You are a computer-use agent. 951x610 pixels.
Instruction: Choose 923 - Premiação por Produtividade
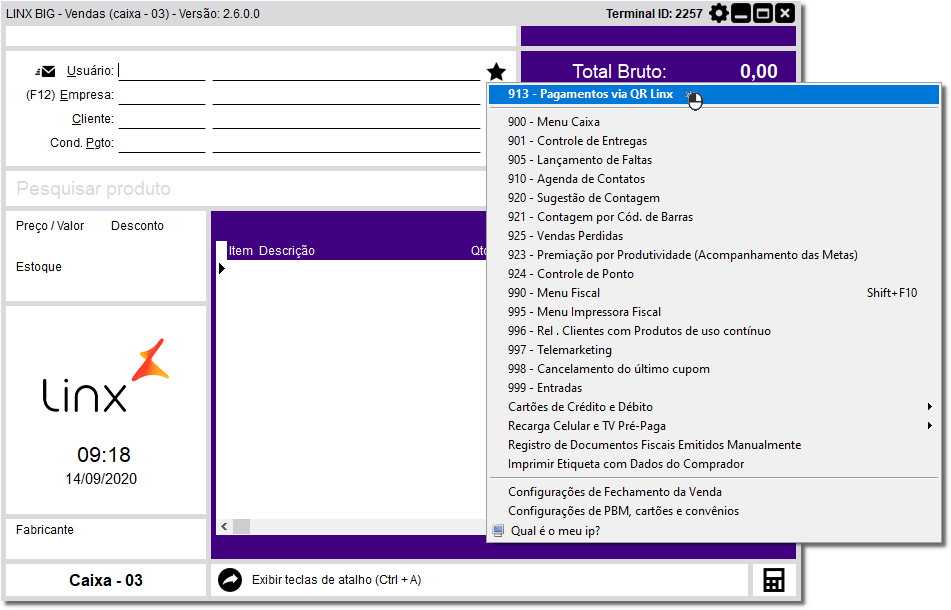click(x=714, y=255)
